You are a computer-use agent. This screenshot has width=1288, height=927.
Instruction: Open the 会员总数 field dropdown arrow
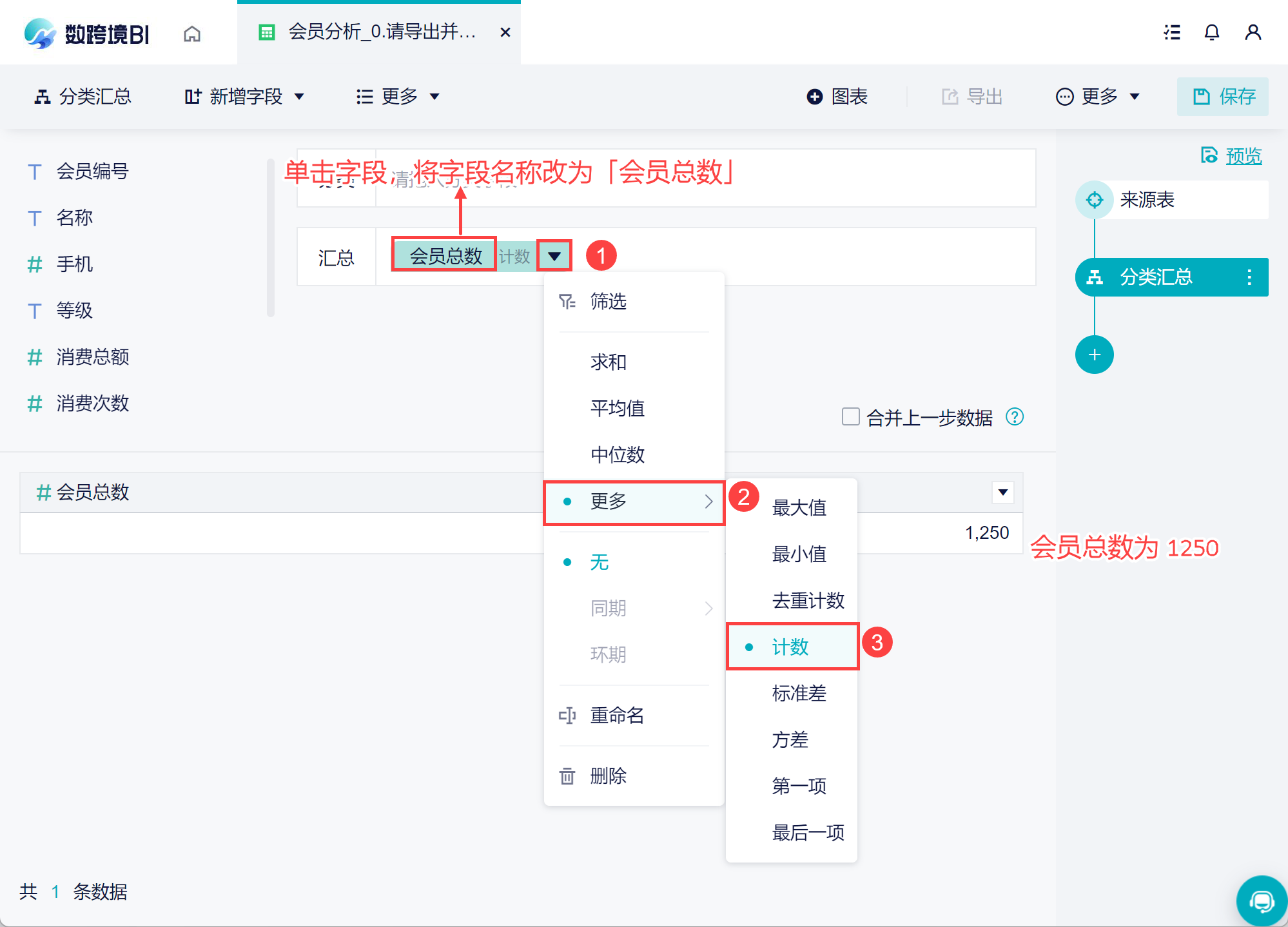[554, 256]
